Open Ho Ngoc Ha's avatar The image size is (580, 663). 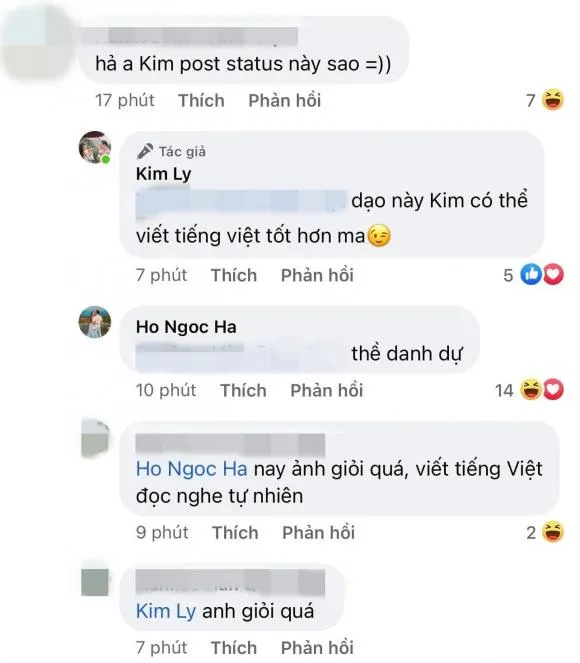pos(95,322)
